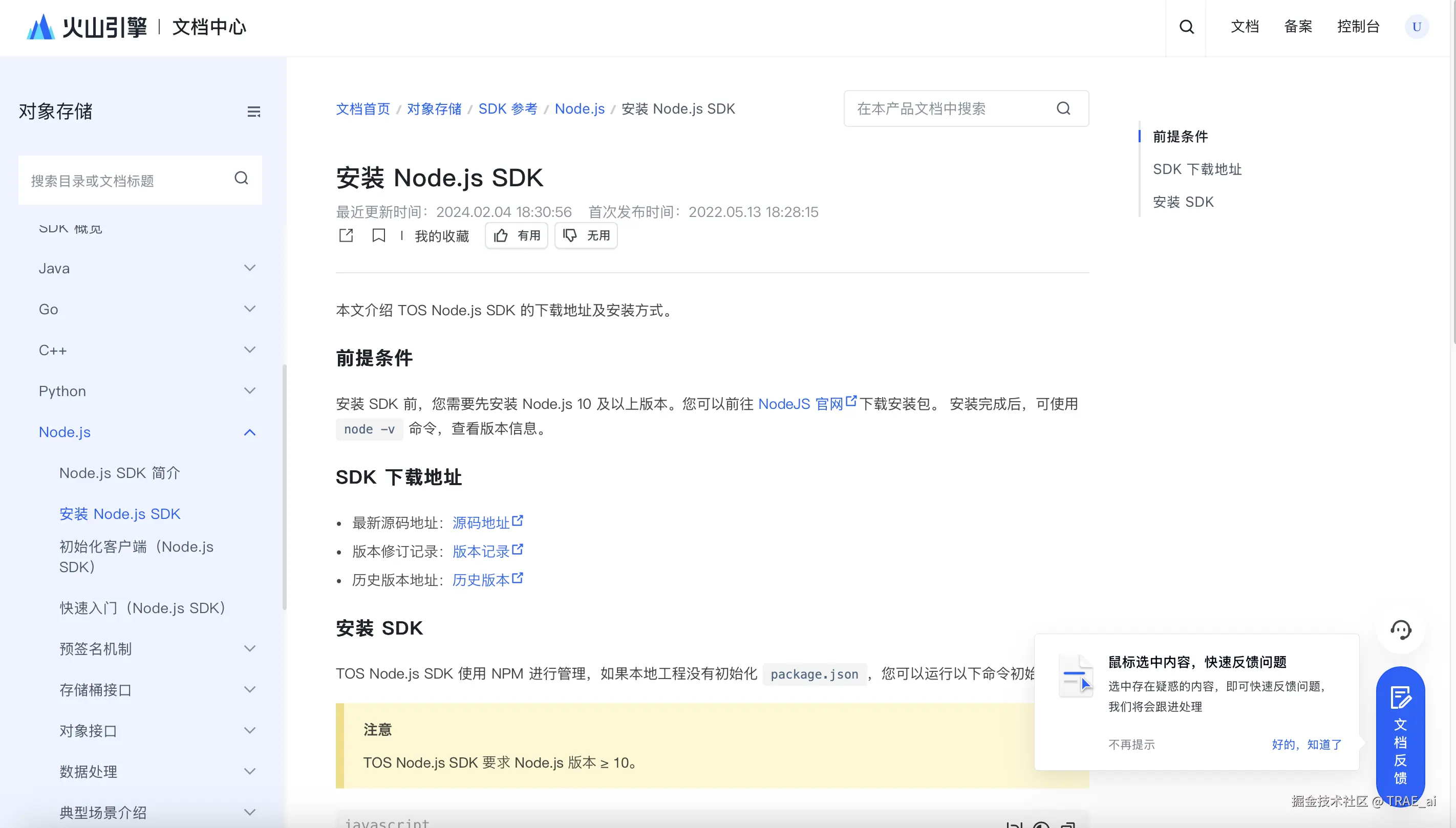The image size is (1456, 828).
Task: Expand the 预签名机制 tree item
Action: click(249, 649)
